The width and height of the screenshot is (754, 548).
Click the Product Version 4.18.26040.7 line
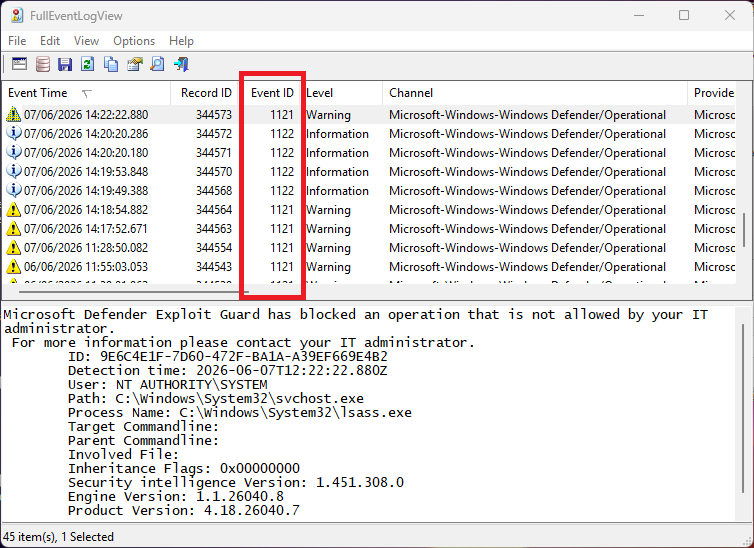pyautogui.click(x=184, y=510)
